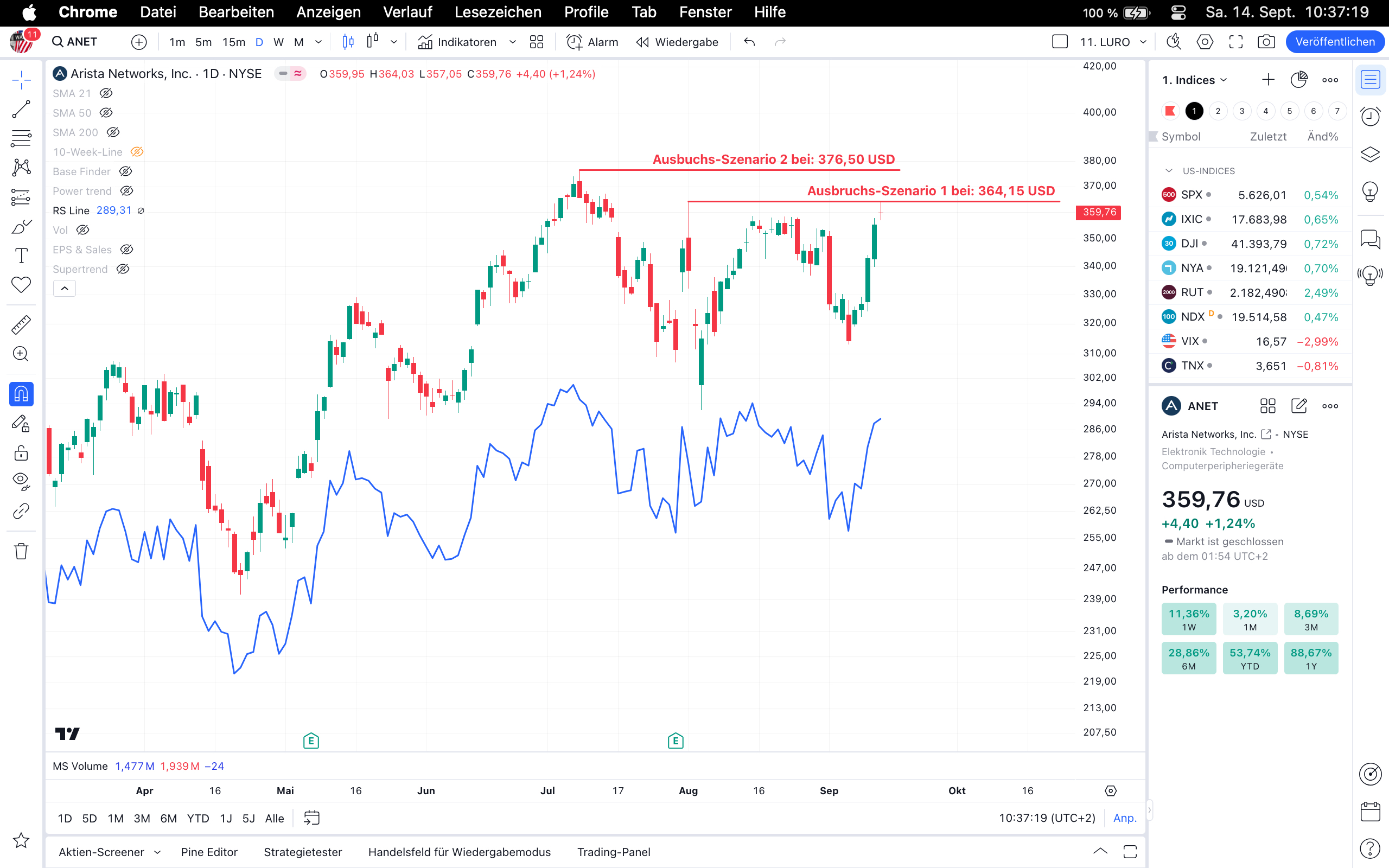Open the calendar icon in right sidebar
This screenshot has height=868, width=1389.
1370,812
